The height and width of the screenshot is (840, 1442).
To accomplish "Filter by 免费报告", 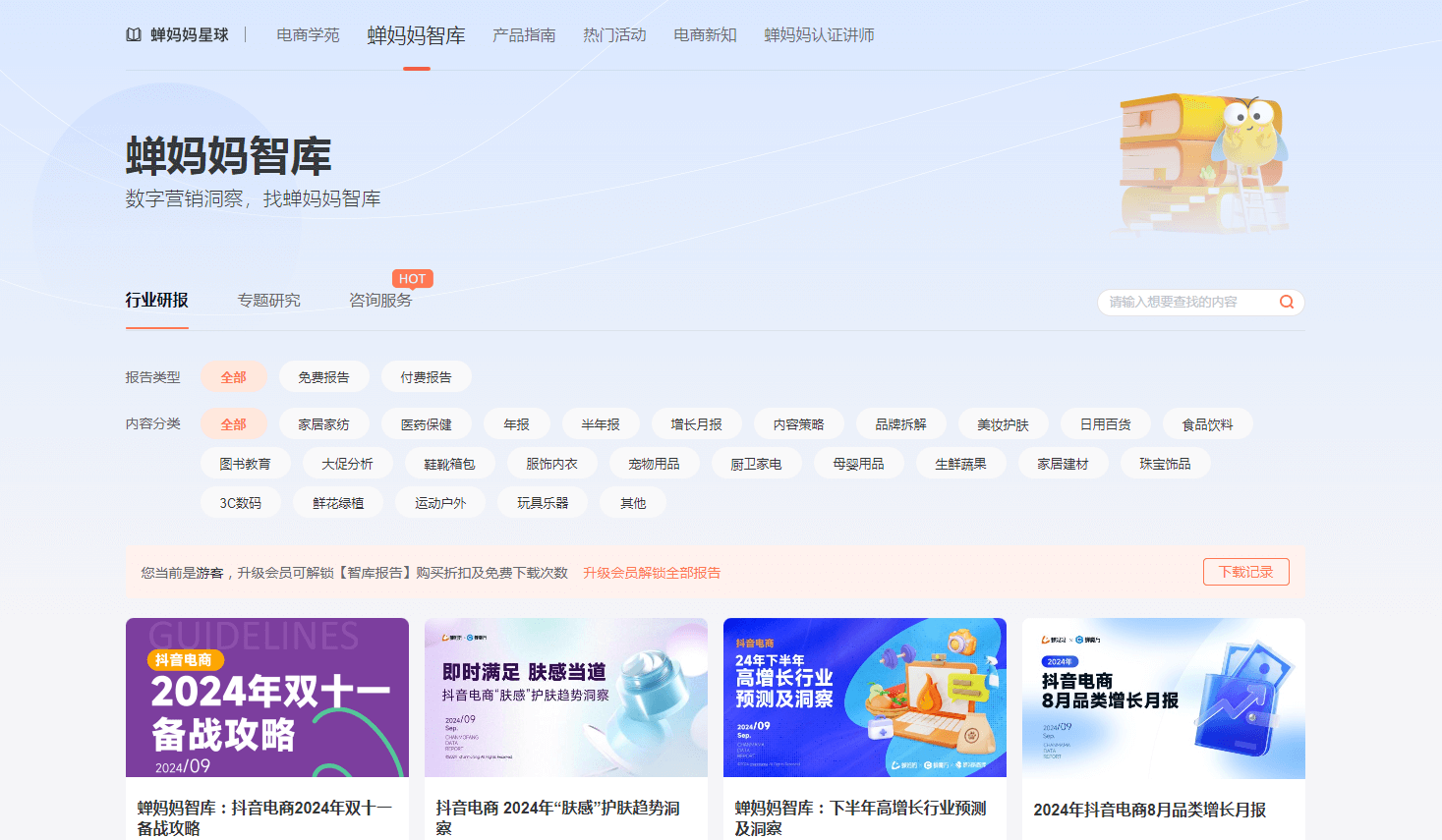I will [x=324, y=377].
